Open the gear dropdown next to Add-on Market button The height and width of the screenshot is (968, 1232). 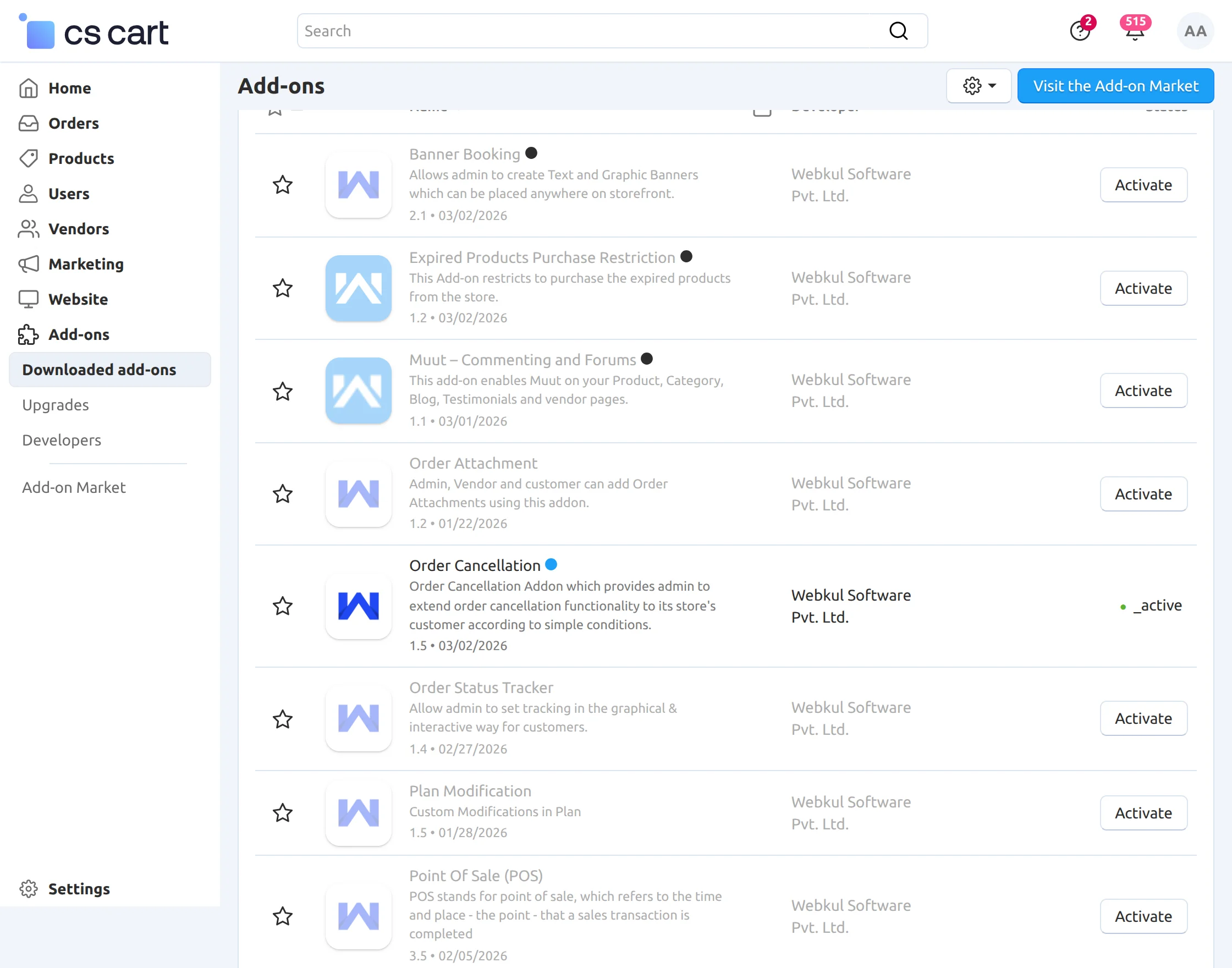pos(978,86)
